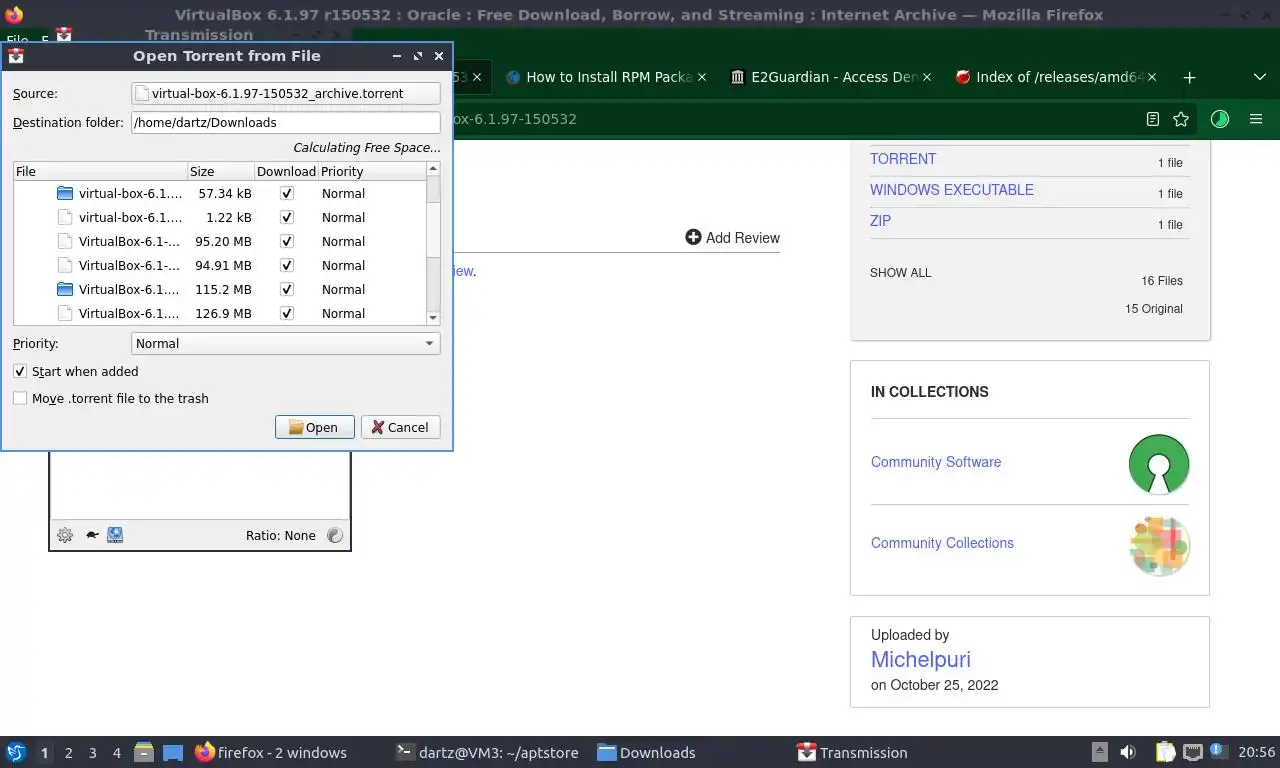The width and height of the screenshot is (1280, 768).
Task: Click the Open Torrent dialog title icon
Action: (x=16, y=56)
